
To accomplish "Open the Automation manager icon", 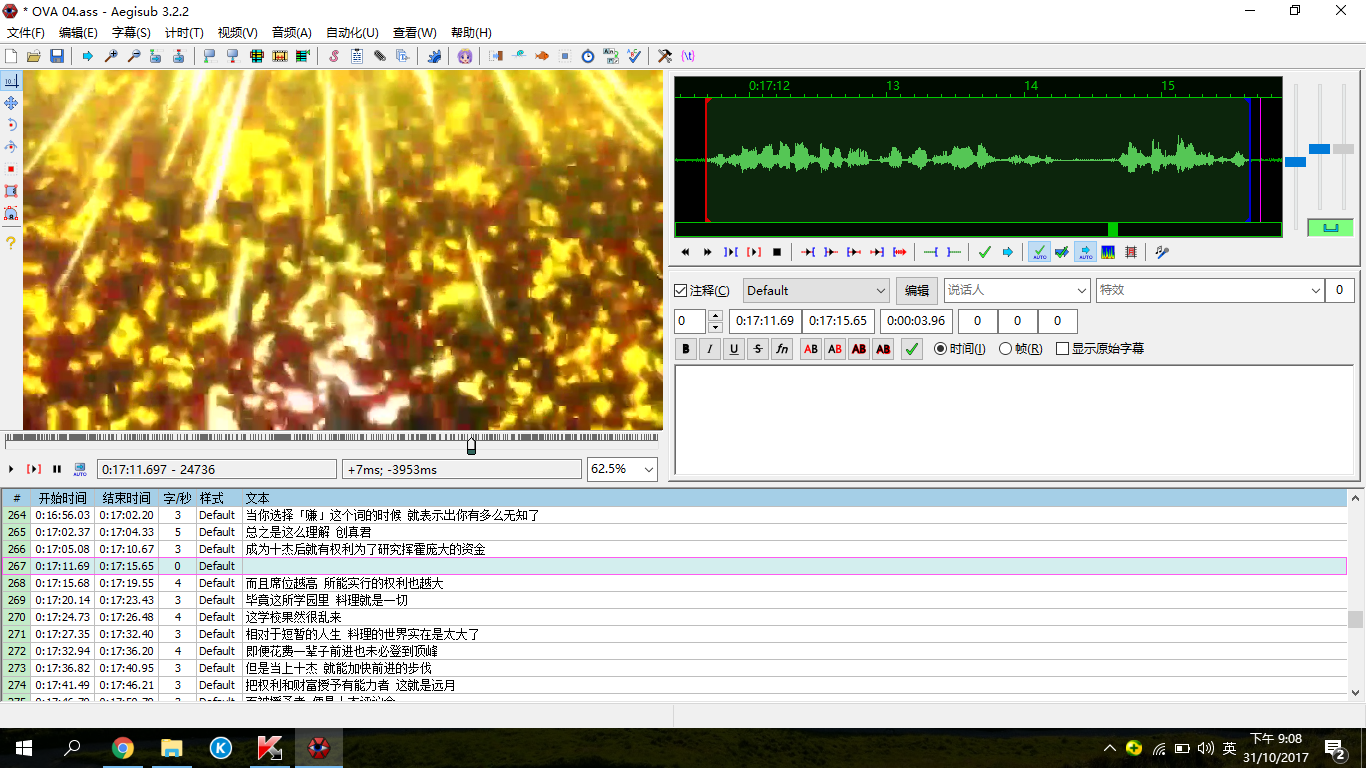I will (x=434, y=56).
